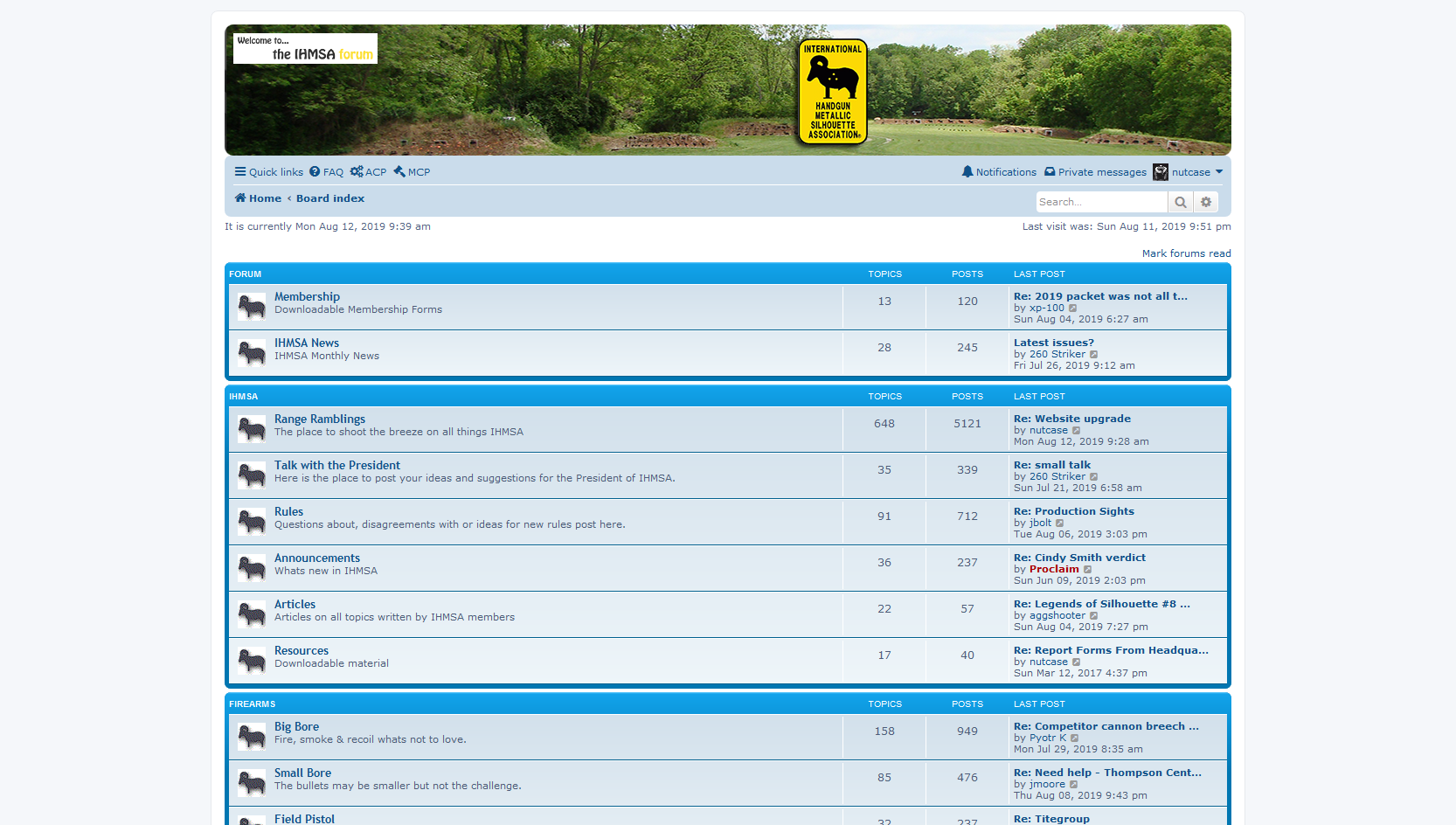
Task: View latest post icon in Range Ramblings row
Action: [x=1077, y=431]
